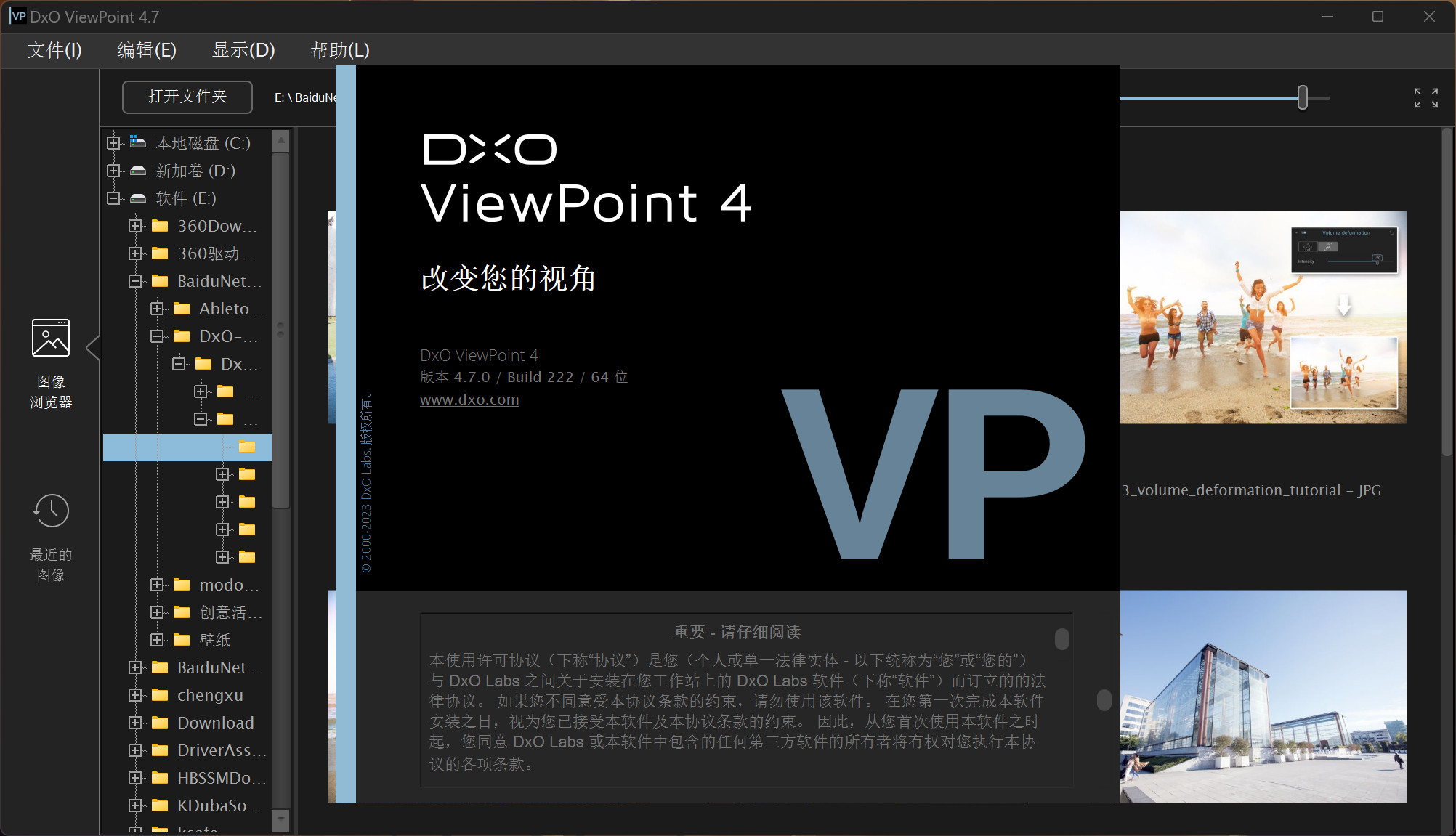Click the license agreement text scrollbar thumb
Viewport: 1456px width, 836px height.
[1061, 639]
